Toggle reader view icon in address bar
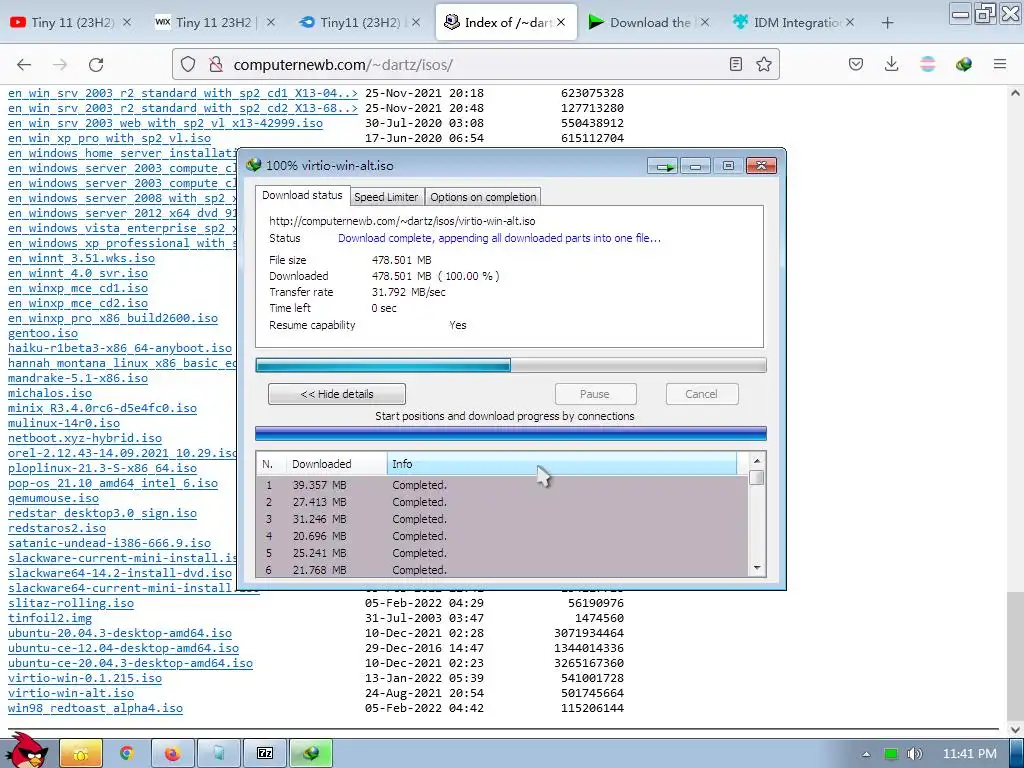The height and width of the screenshot is (768, 1024). point(735,64)
